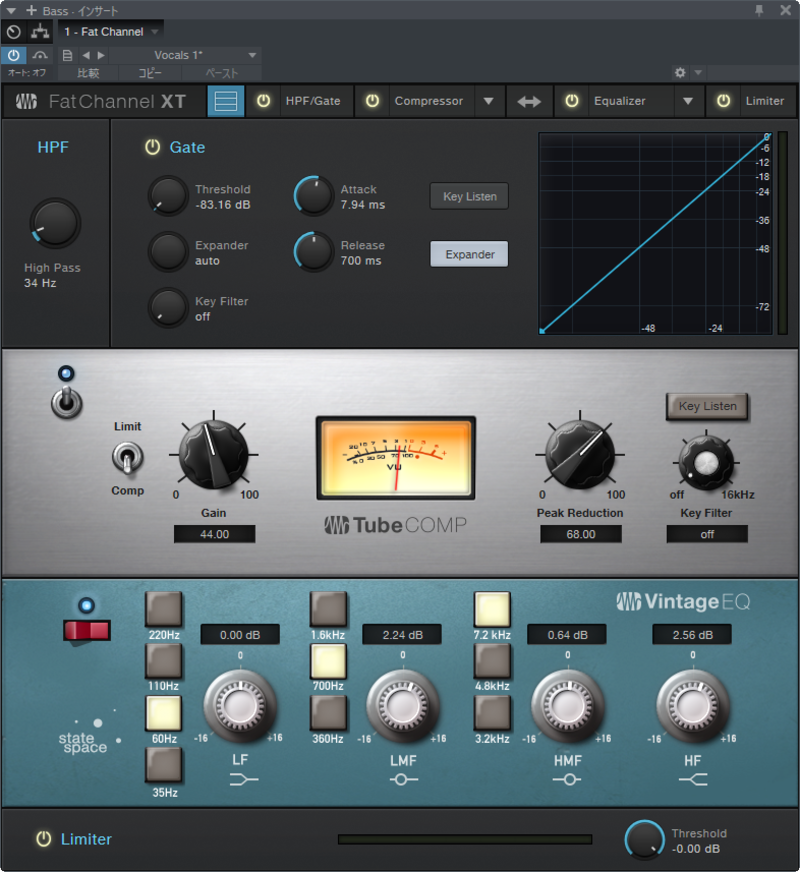Click the Tube Comp Key Listen button
The height and width of the screenshot is (872, 800).
707,407
